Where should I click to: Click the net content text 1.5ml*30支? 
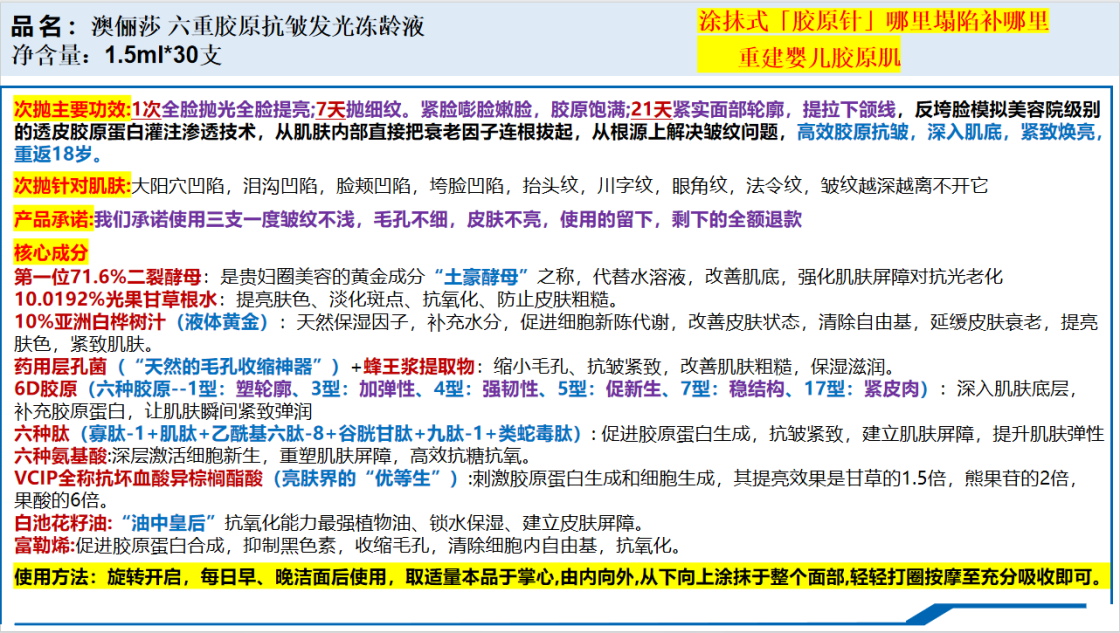(x=163, y=55)
